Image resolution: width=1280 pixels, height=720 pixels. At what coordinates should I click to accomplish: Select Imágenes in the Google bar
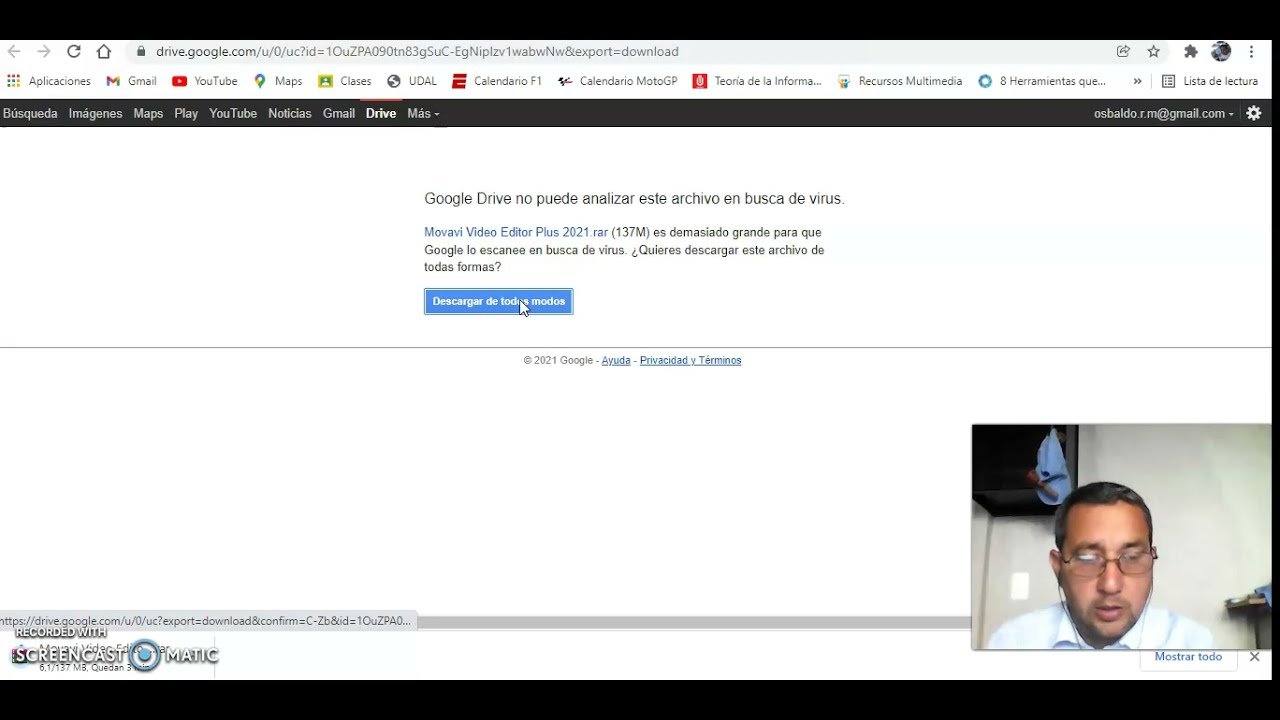pyautogui.click(x=95, y=113)
